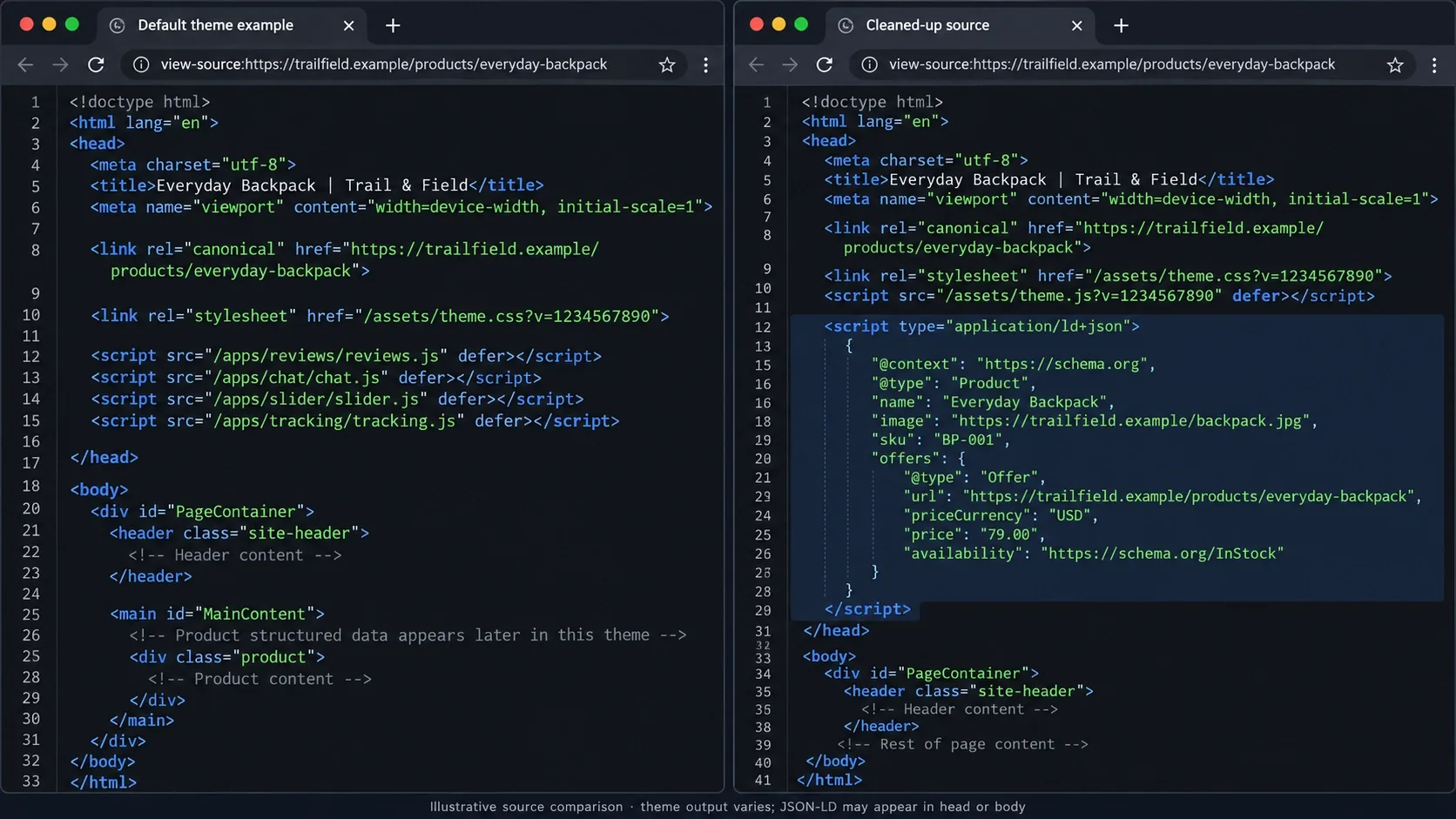Viewport: 1456px width, 819px height.
Task: Click "Product structured data appears later" comment
Action: click(408, 635)
